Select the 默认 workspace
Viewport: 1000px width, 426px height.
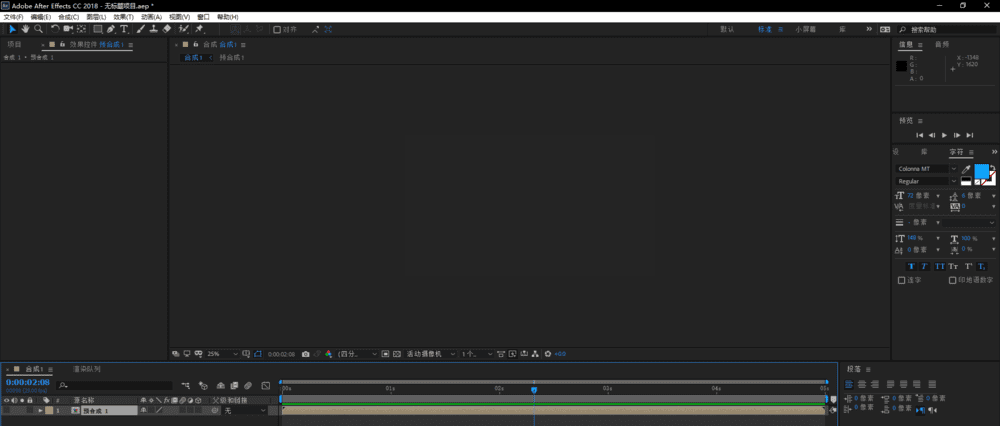[x=727, y=29]
